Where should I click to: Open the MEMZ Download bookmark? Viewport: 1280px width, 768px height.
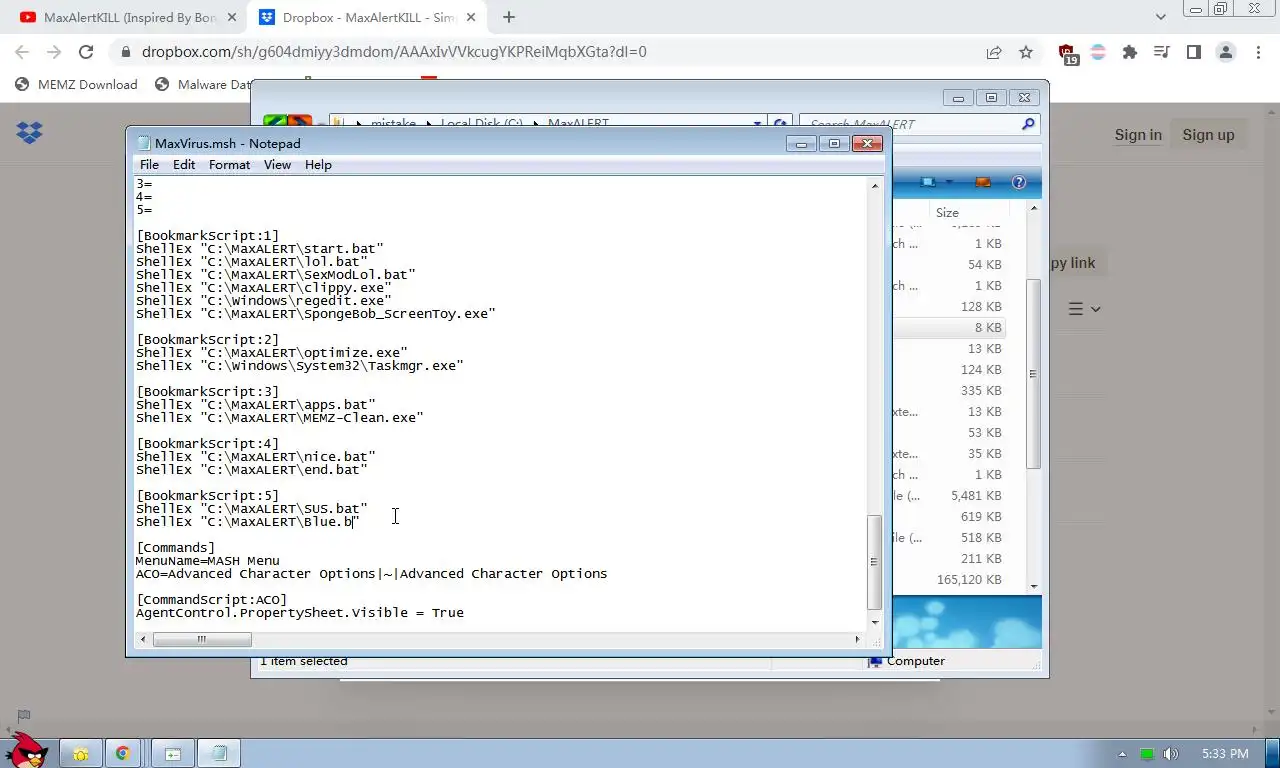click(76, 85)
